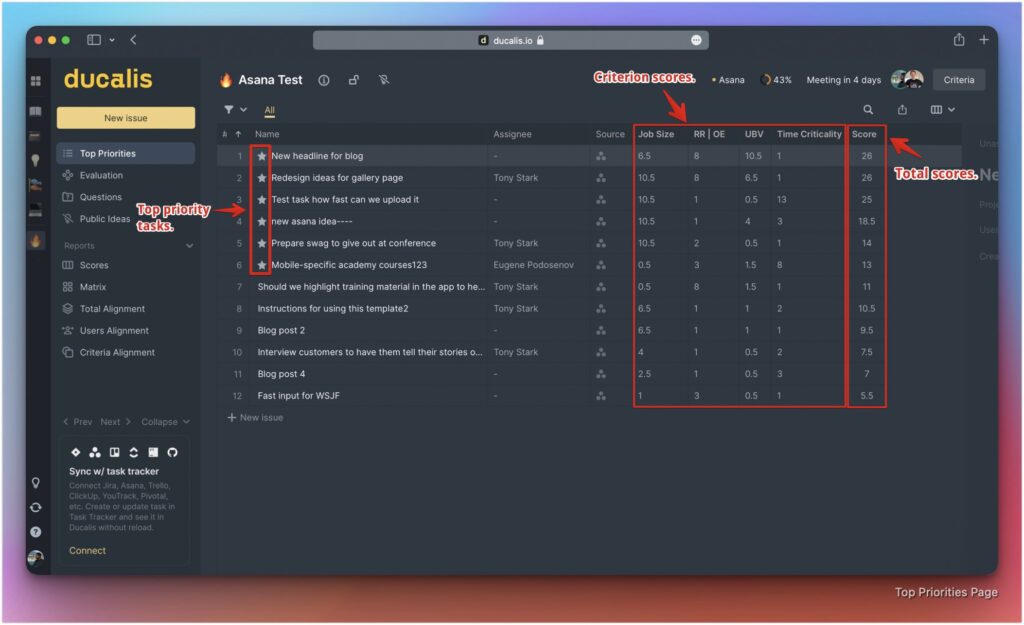Open Users Alignment report

(114, 330)
